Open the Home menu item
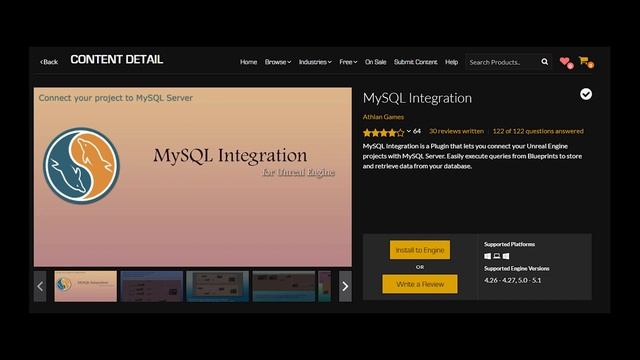Screen dimensions: 640x360 click(x=249, y=62)
